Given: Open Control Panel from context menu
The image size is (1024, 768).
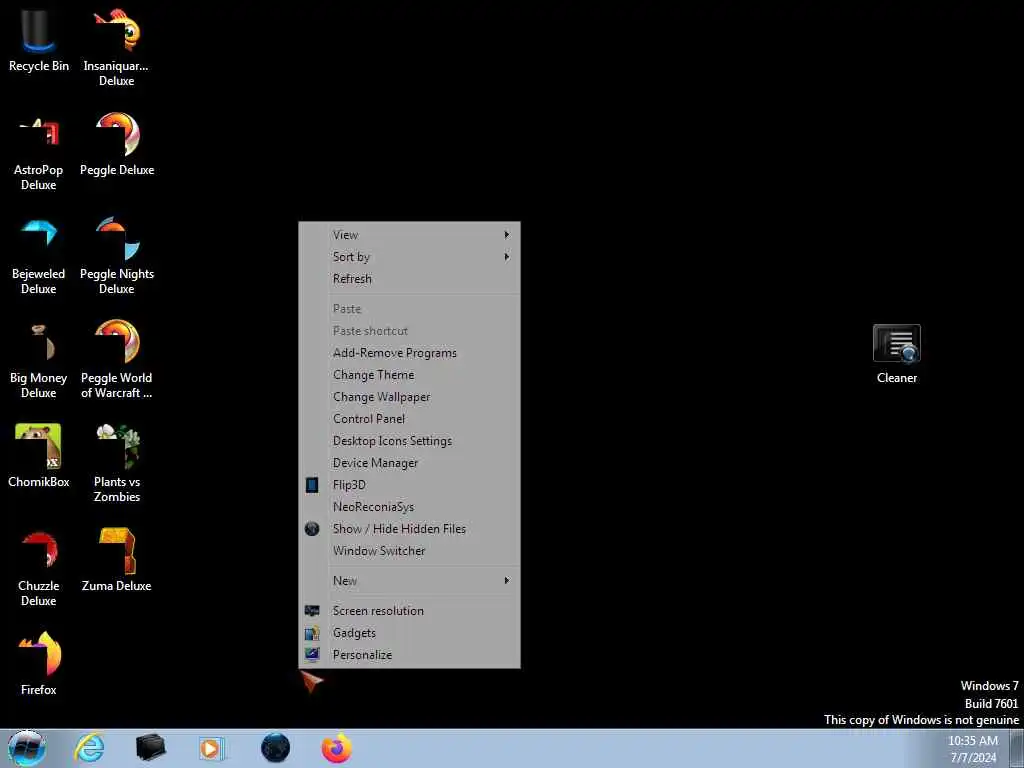Looking at the screenshot, I should point(409,419).
